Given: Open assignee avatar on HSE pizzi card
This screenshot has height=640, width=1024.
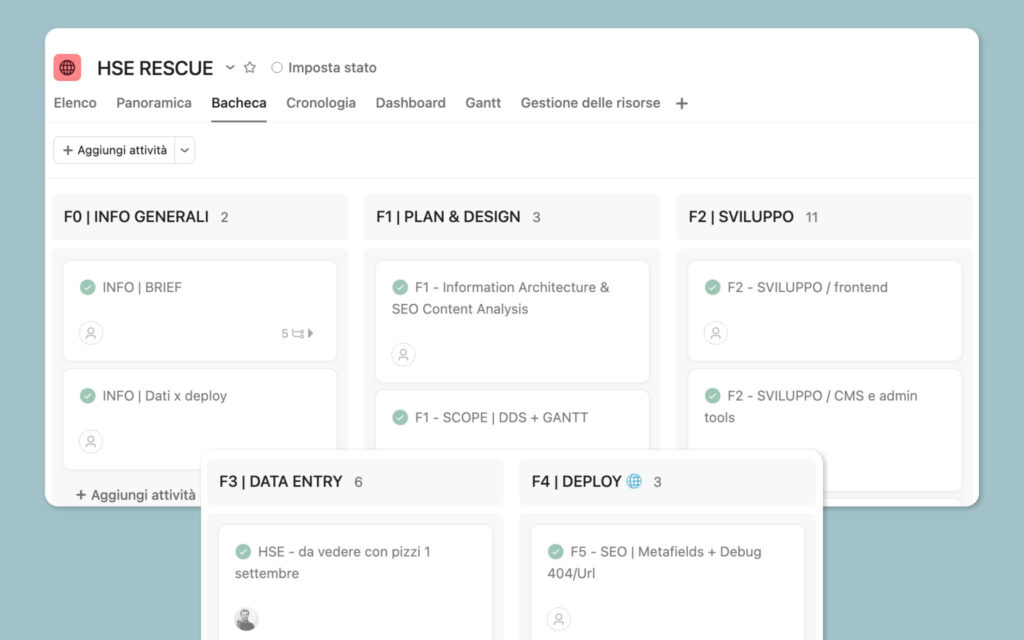Looking at the screenshot, I should [246, 619].
